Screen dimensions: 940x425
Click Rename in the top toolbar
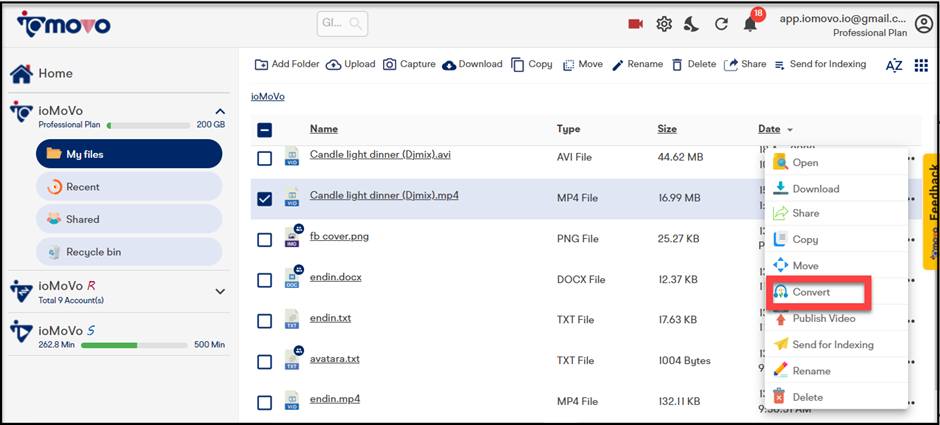pyautogui.click(x=637, y=64)
